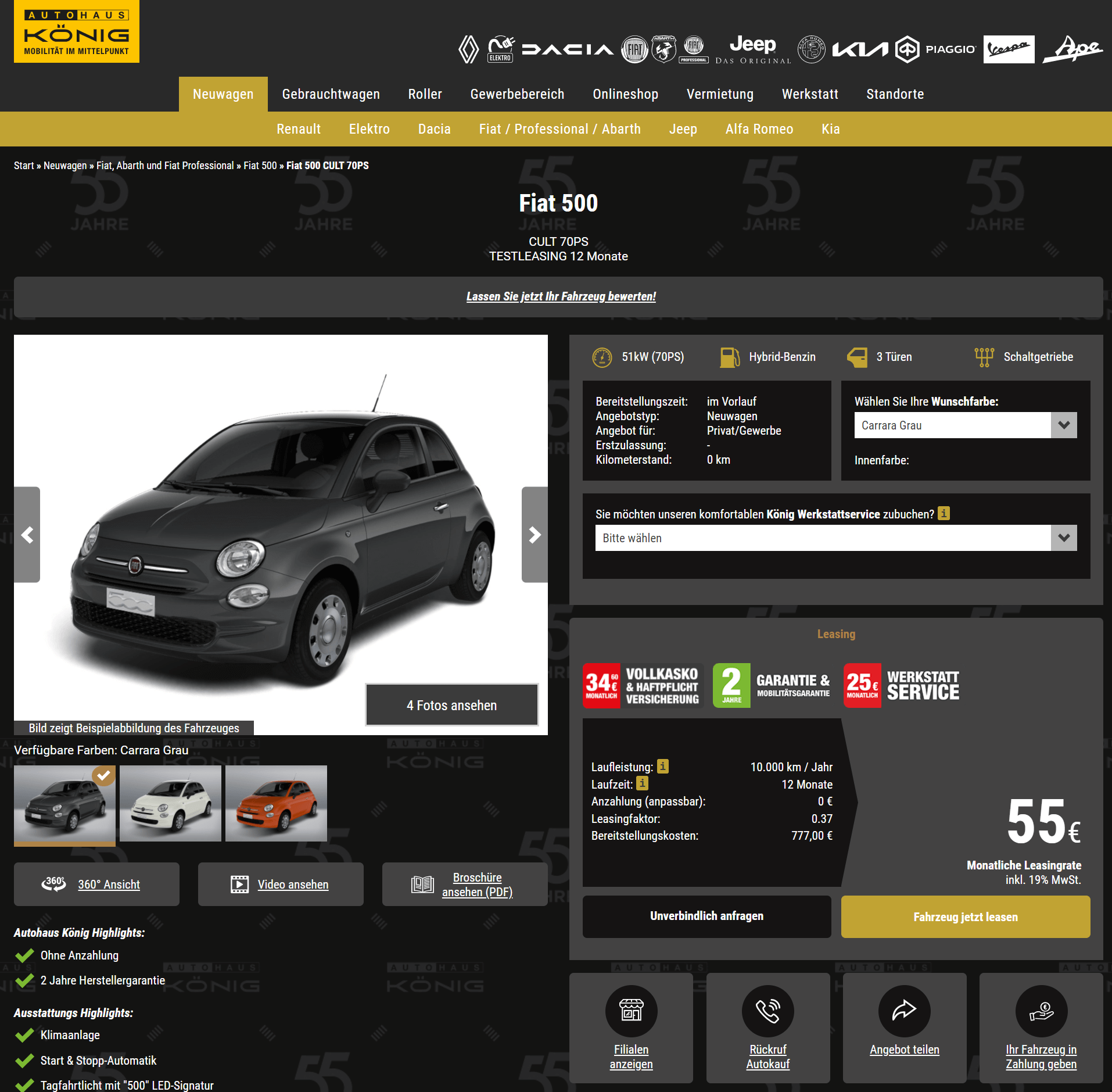
Task: Click info icon next to Werkstattservice question
Action: pyautogui.click(x=944, y=513)
